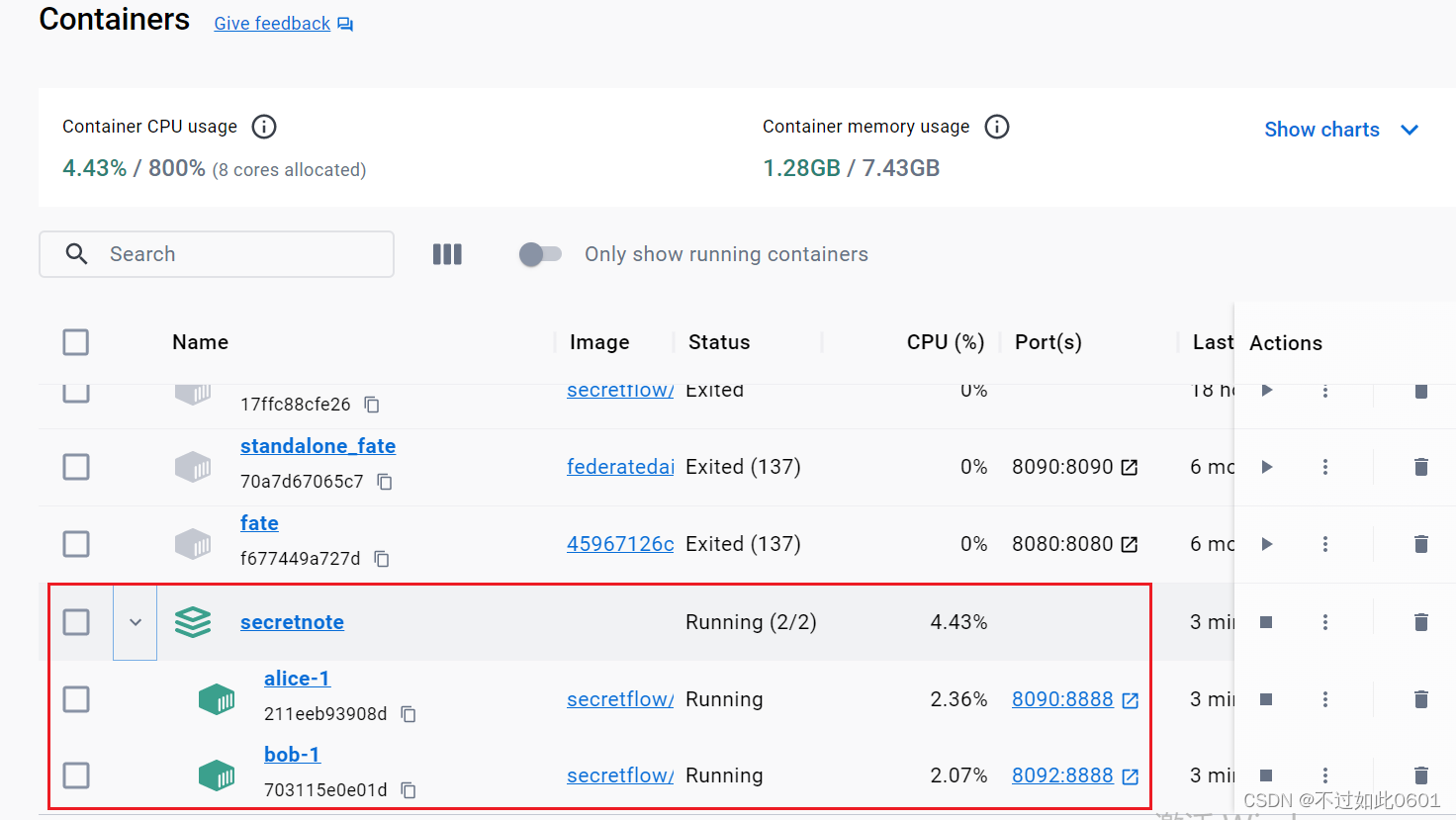Viewport: 1456px width, 820px height.
Task: Delete the fate container
Action: (x=1421, y=543)
